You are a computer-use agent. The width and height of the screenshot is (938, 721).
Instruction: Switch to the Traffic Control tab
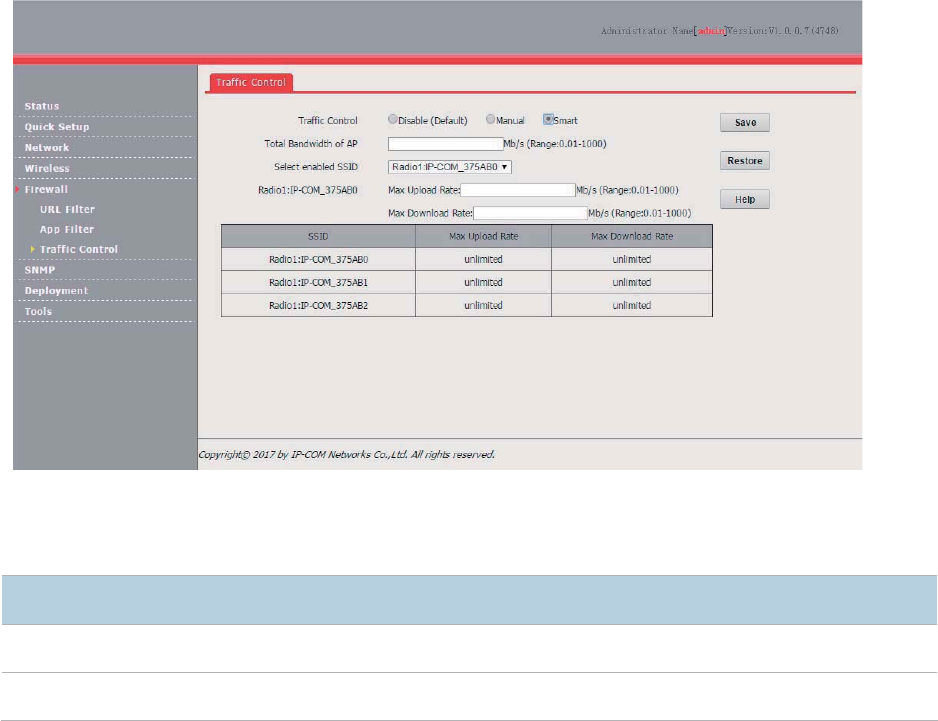(x=251, y=83)
